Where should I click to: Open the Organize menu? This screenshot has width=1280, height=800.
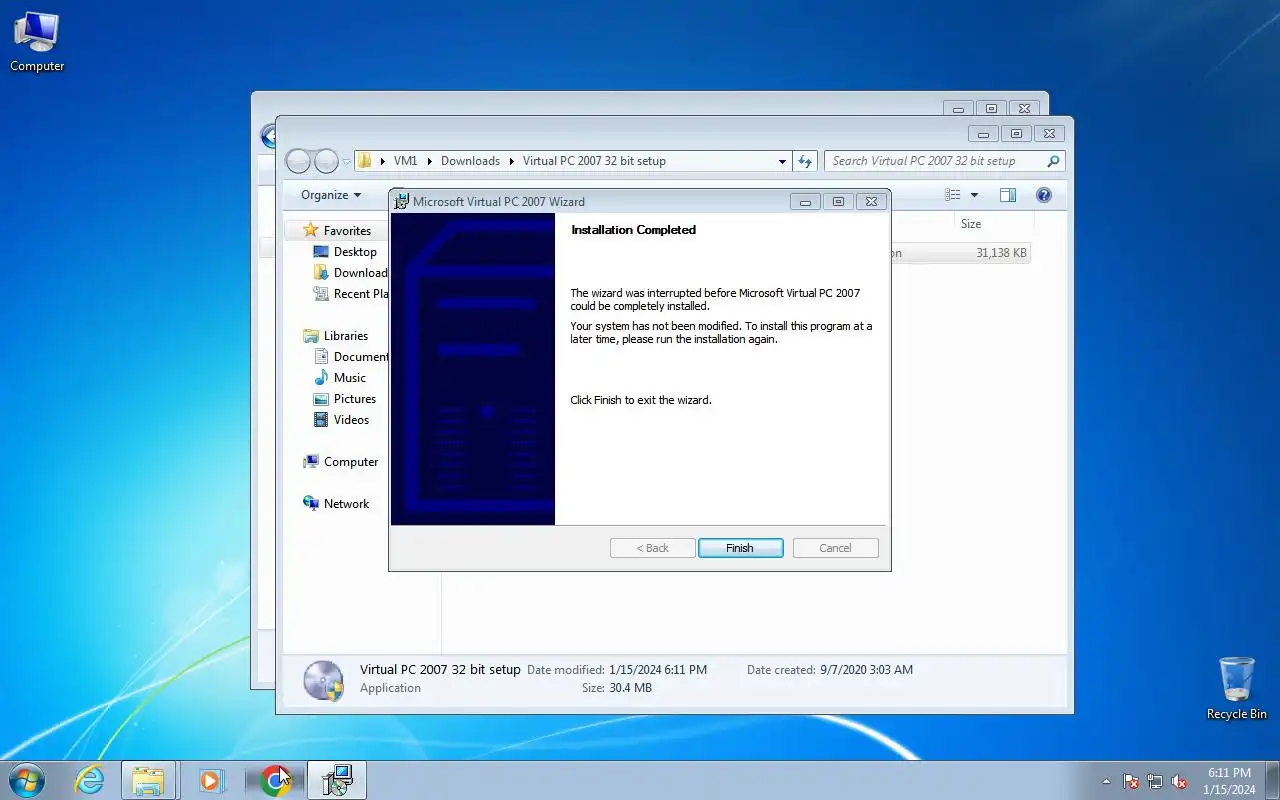(331, 195)
